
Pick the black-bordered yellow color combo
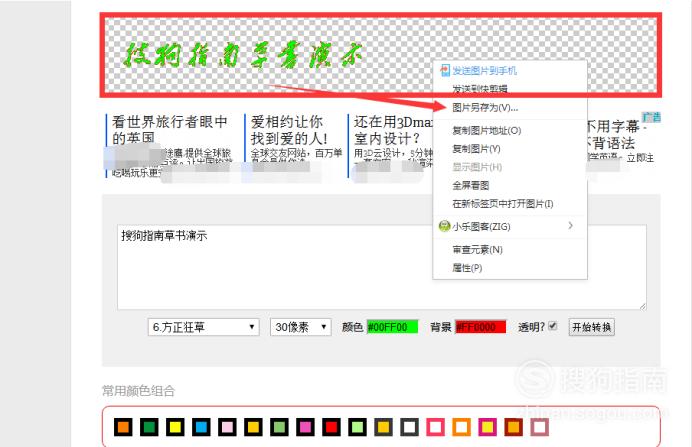coord(175,427)
